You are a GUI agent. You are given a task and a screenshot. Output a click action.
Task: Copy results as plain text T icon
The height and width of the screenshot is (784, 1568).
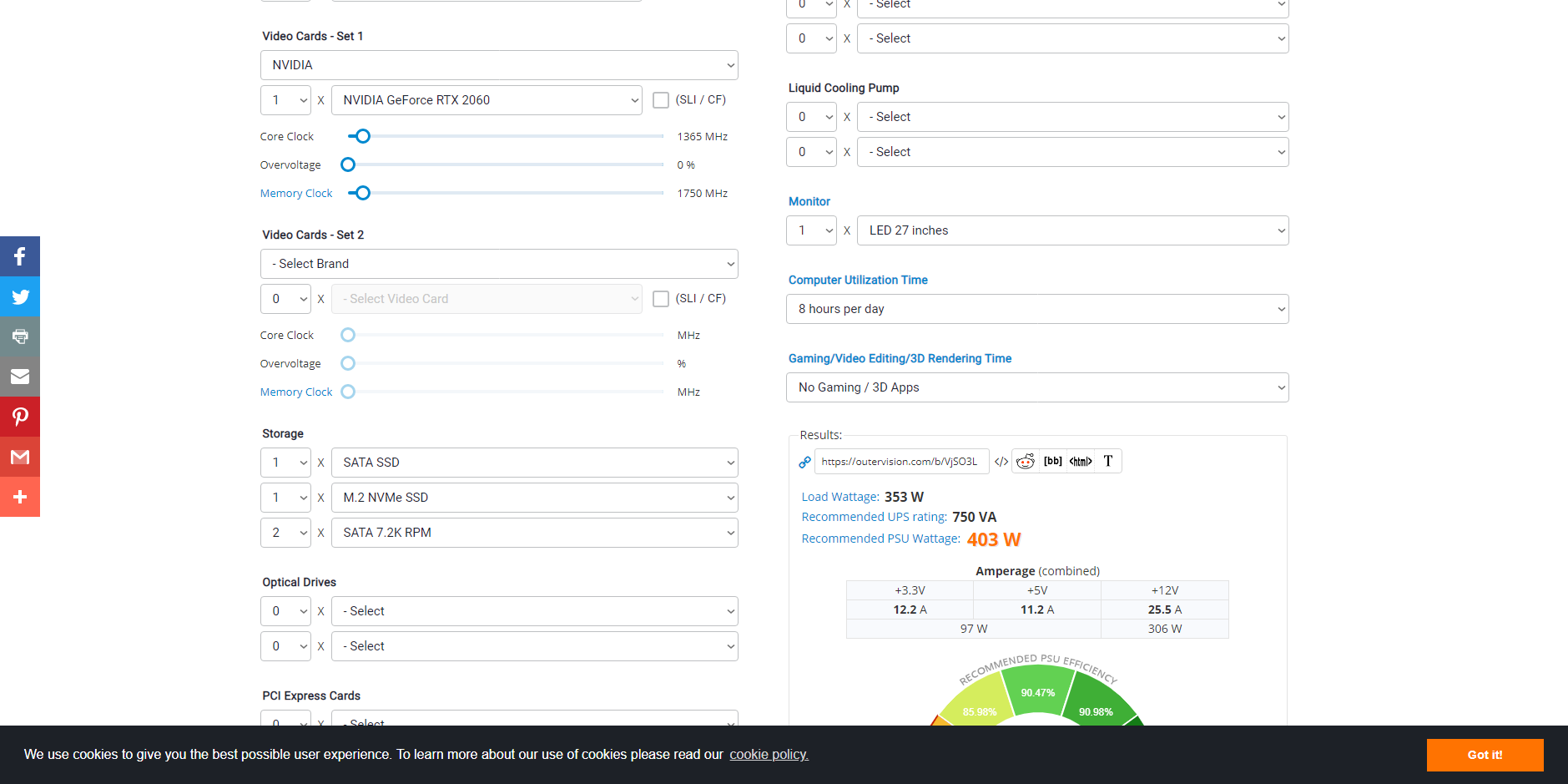point(1108,461)
